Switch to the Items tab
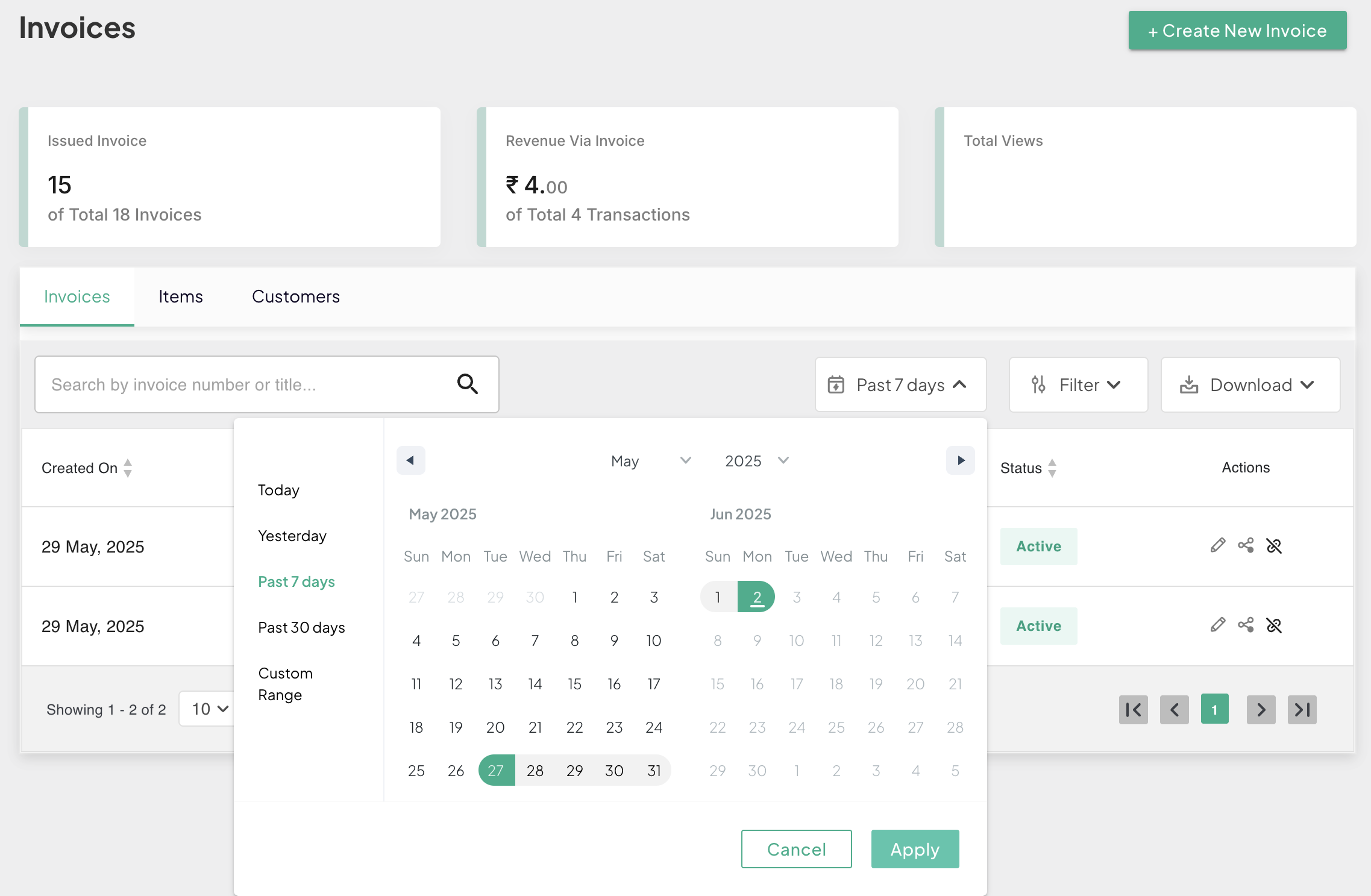Image resolution: width=1371 pixels, height=896 pixels. coord(180,296)
